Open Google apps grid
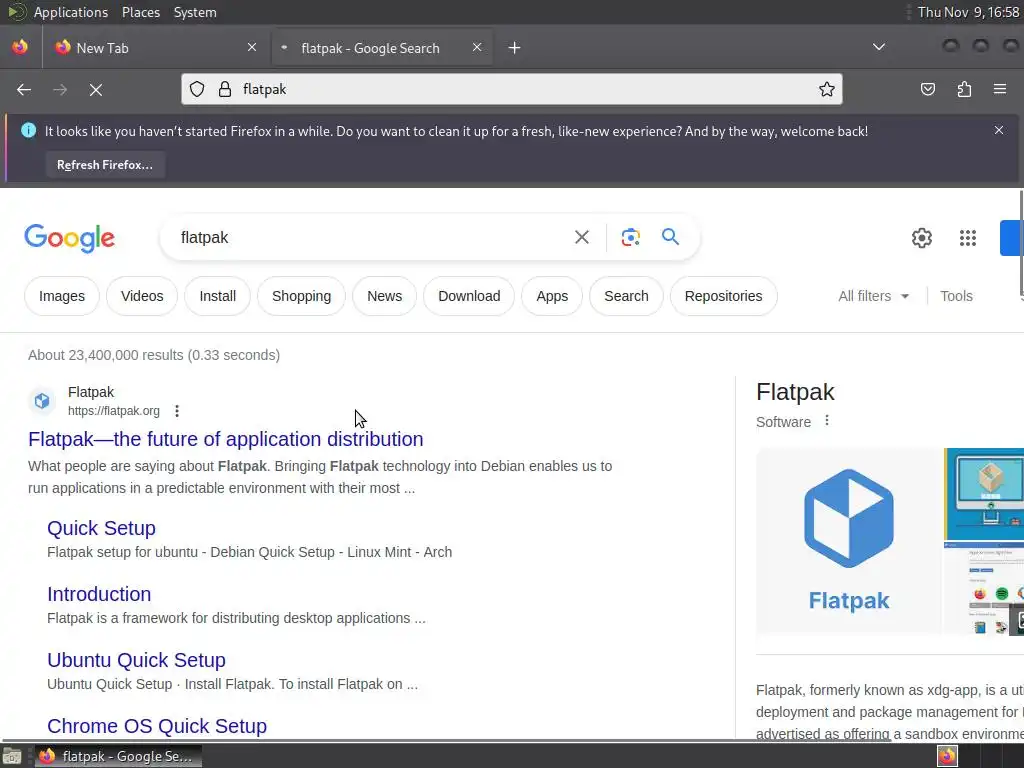The height and width of the screenshot is (768, 1024). click(968, 238)
